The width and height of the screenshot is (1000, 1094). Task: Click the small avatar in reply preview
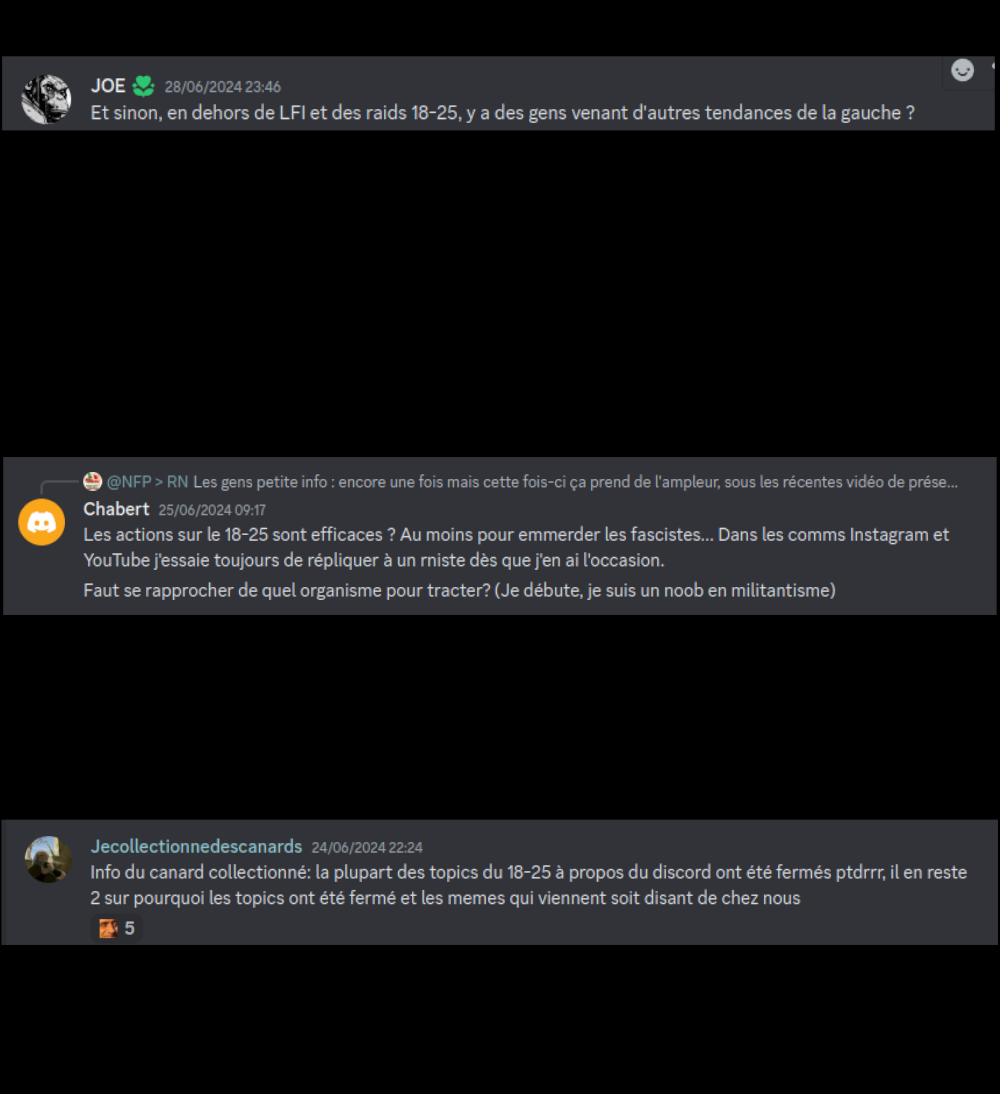pyautogui.click(x=92, y=481)
